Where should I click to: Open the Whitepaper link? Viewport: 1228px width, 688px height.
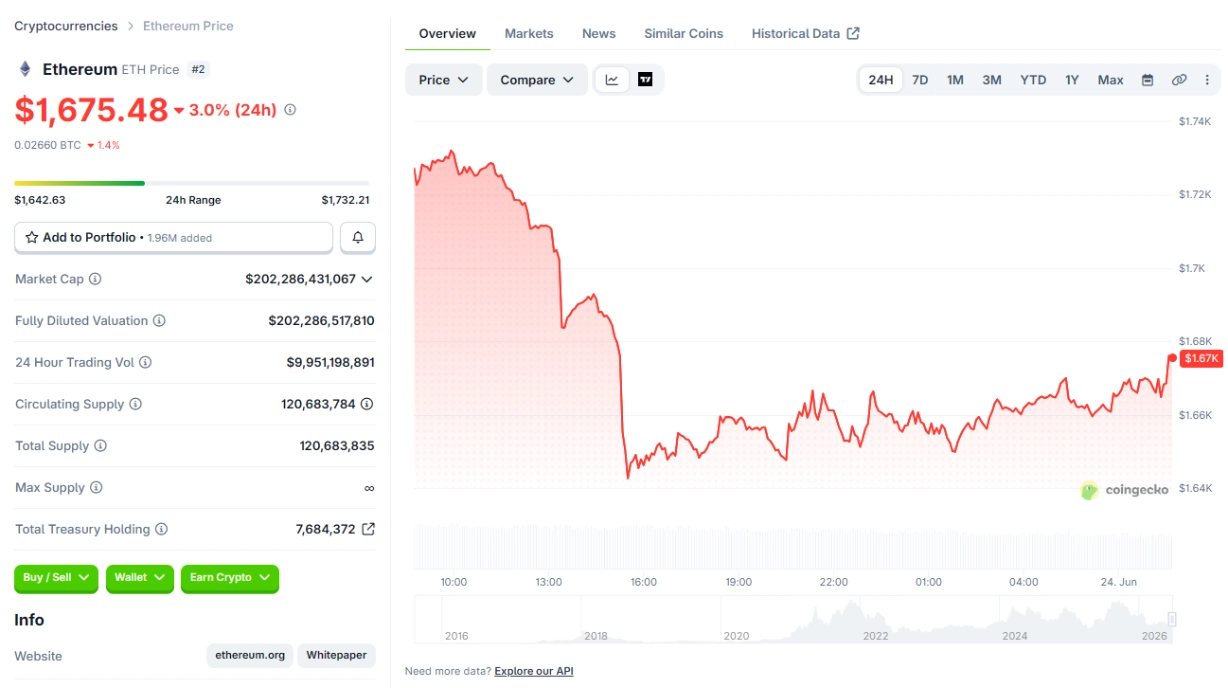(x=336, y=656)
